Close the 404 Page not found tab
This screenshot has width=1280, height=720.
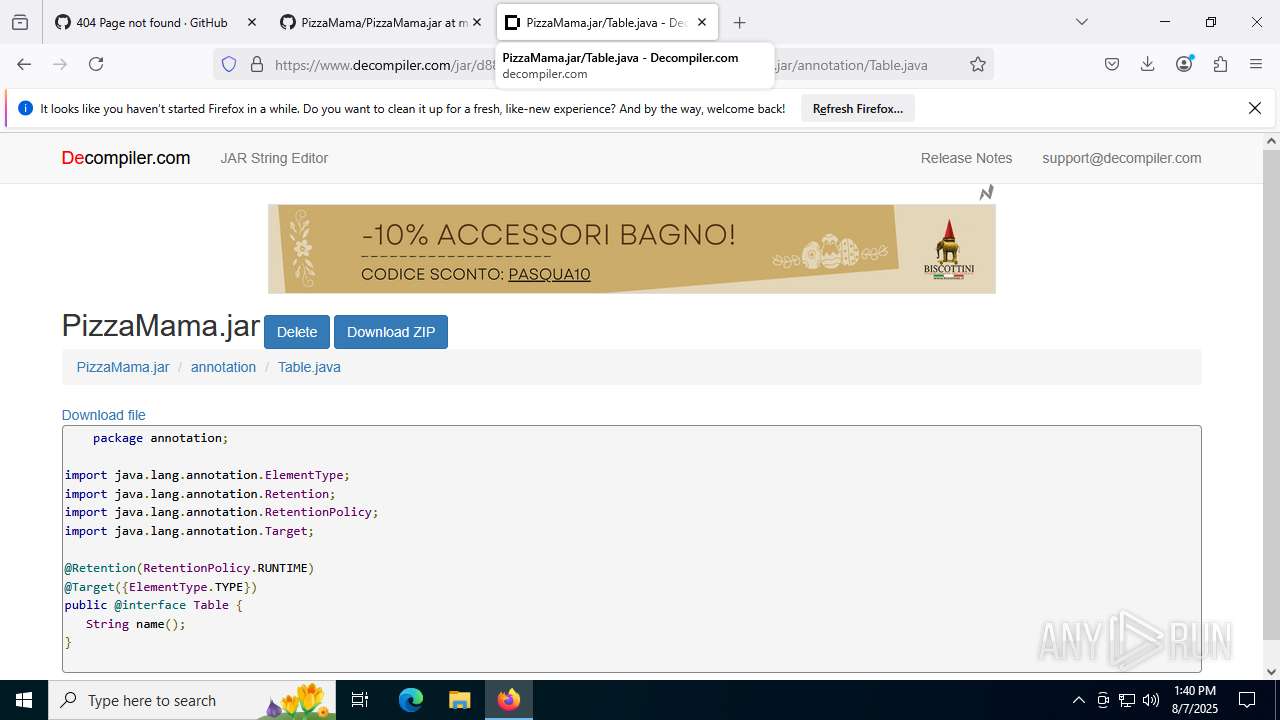click(251, 22)
